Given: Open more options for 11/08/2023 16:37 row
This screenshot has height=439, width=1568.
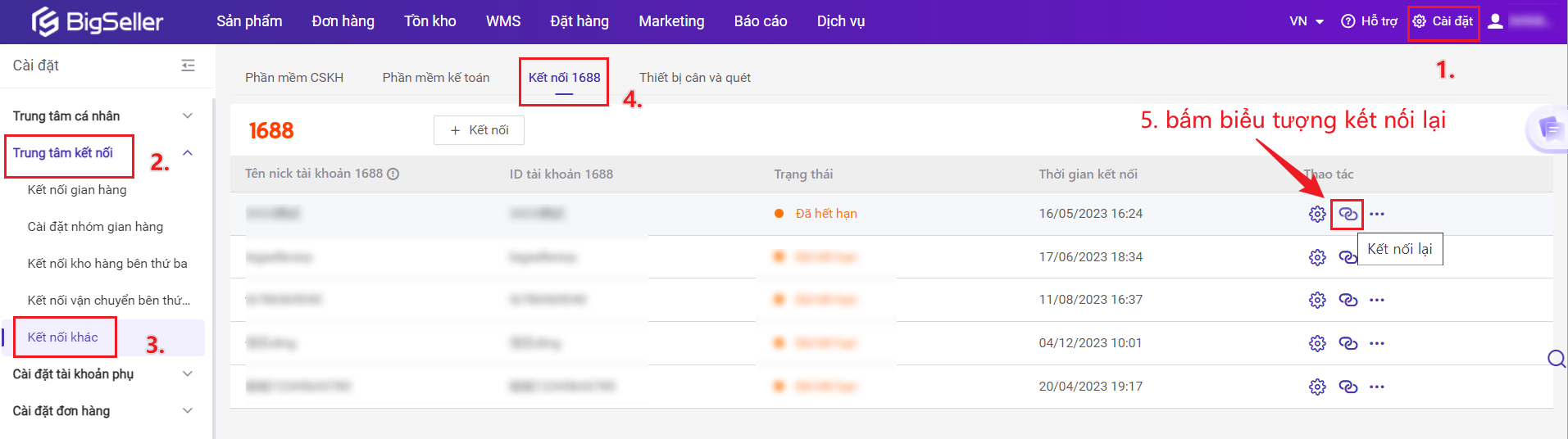Looking at the screenshot, I should [x=1377, y=300].
